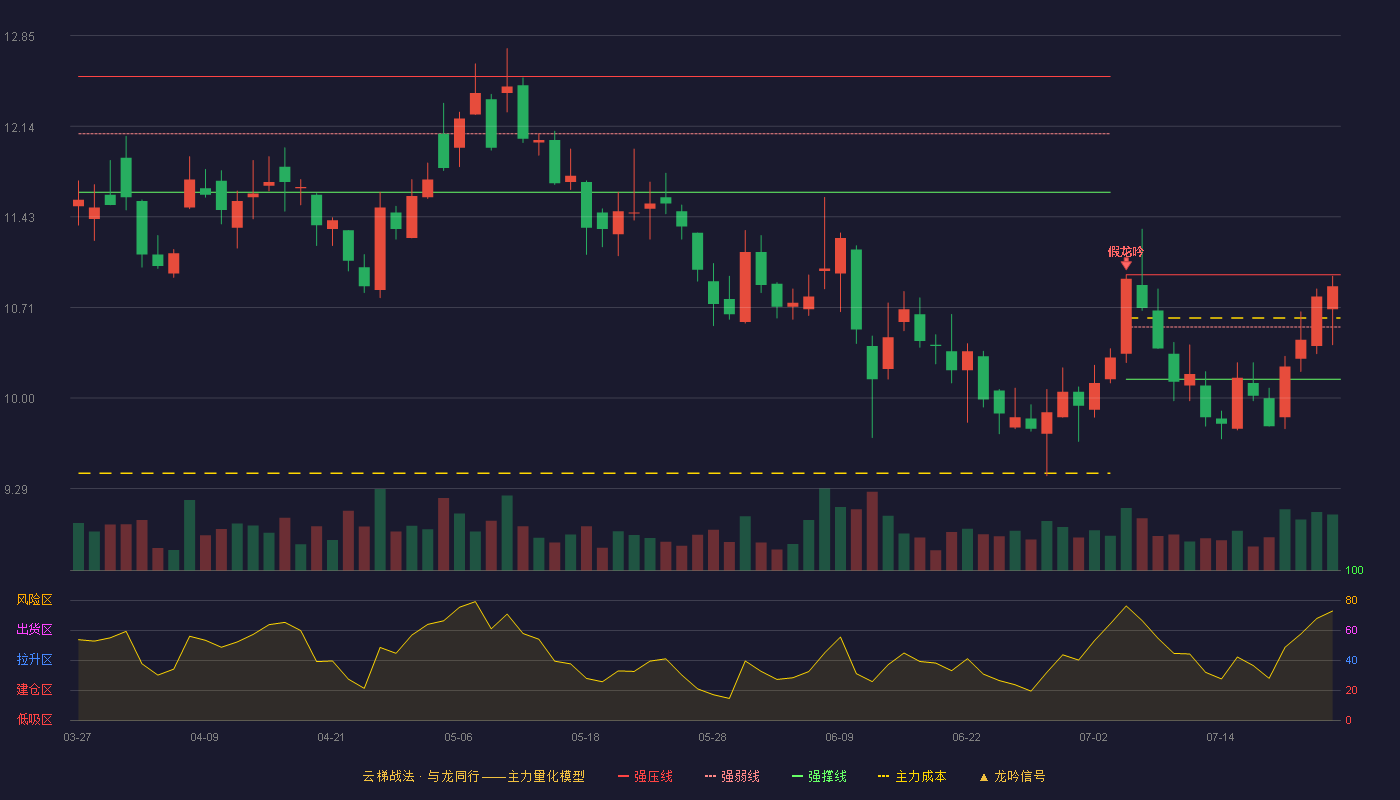The height and width of the screenshot is (800, 1400).
Task: Click the red candlestick beneath the 假龙吟 marker
Action: pyautogui.click(x=1126, y=316)
